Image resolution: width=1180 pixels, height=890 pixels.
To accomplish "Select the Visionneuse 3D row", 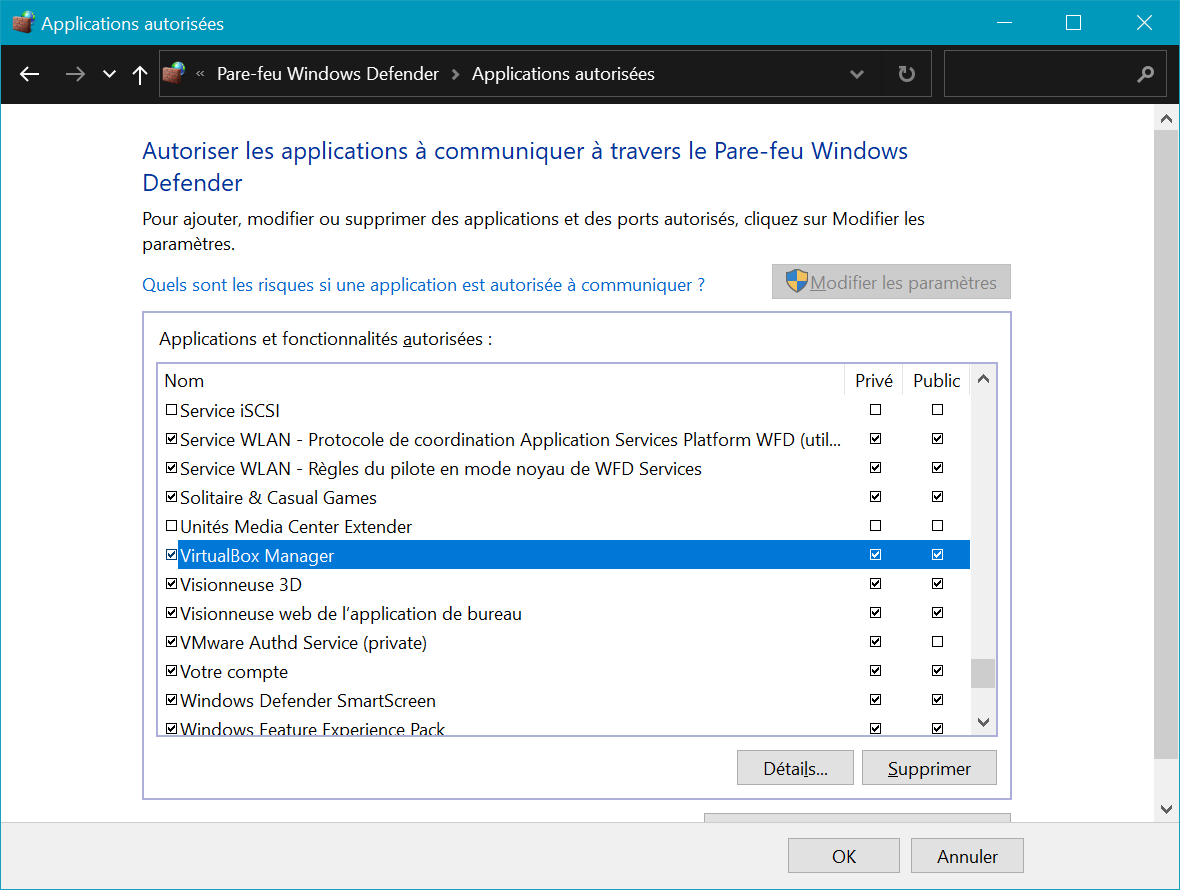I will coord(564,584).
